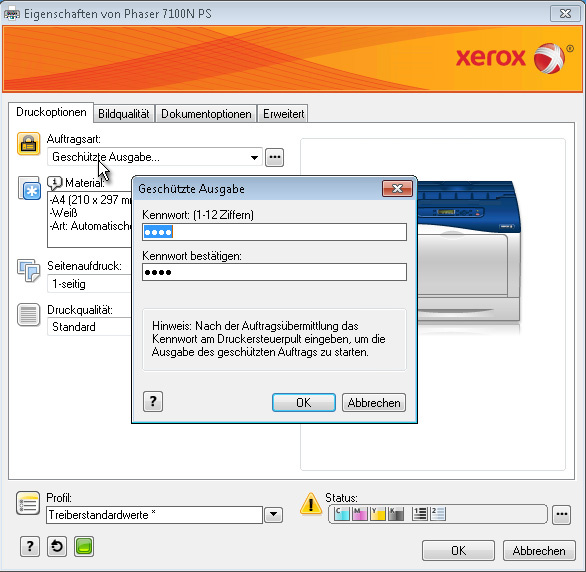Open the Druckqualität Standard dropdown
This screenshot has width=586, height=572.
[x=89, y=327]
